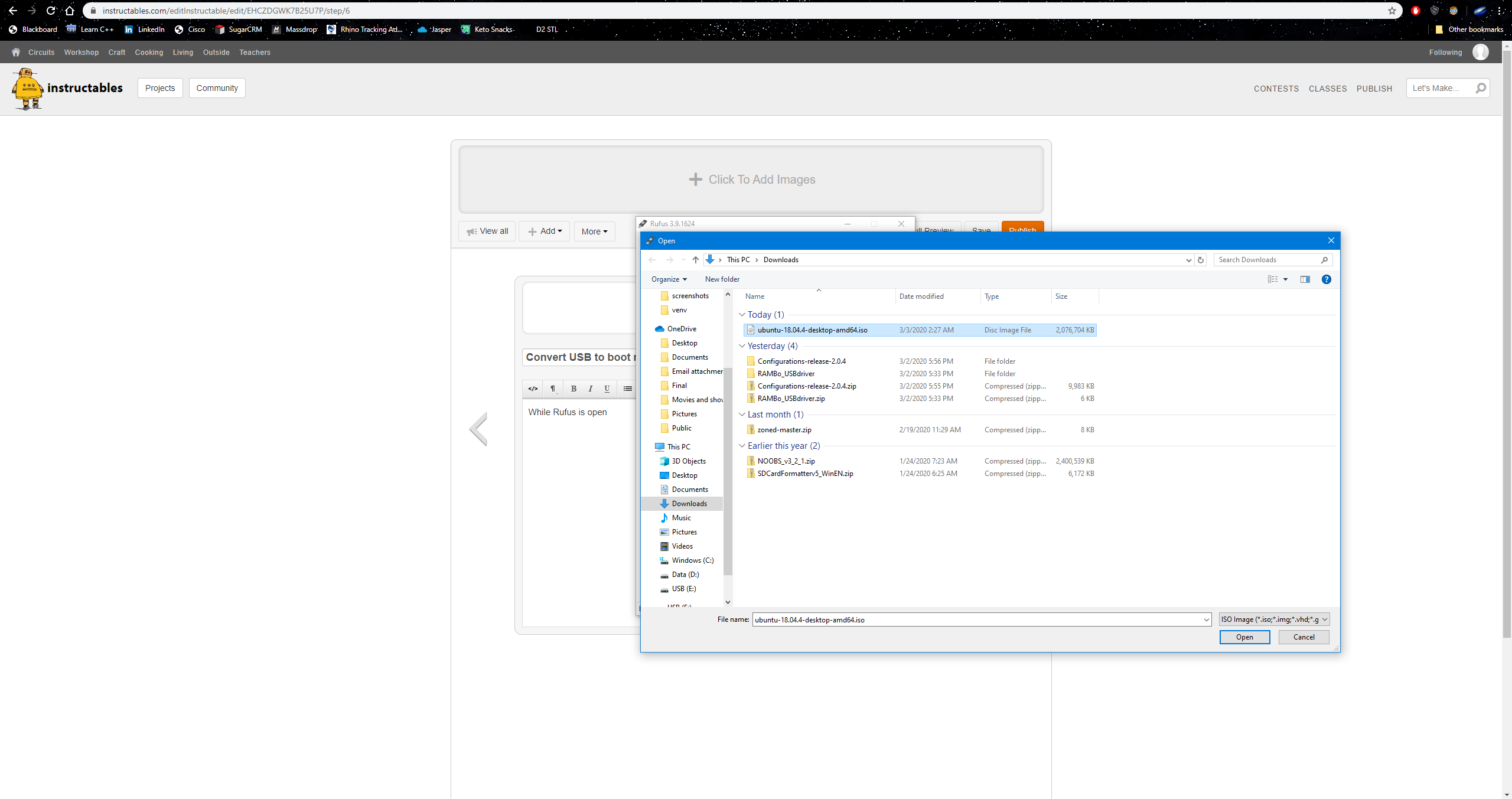The height and width of the screenshot is (799, 1512).
Task: Click the Underline formatting icon
Action: 607,389
